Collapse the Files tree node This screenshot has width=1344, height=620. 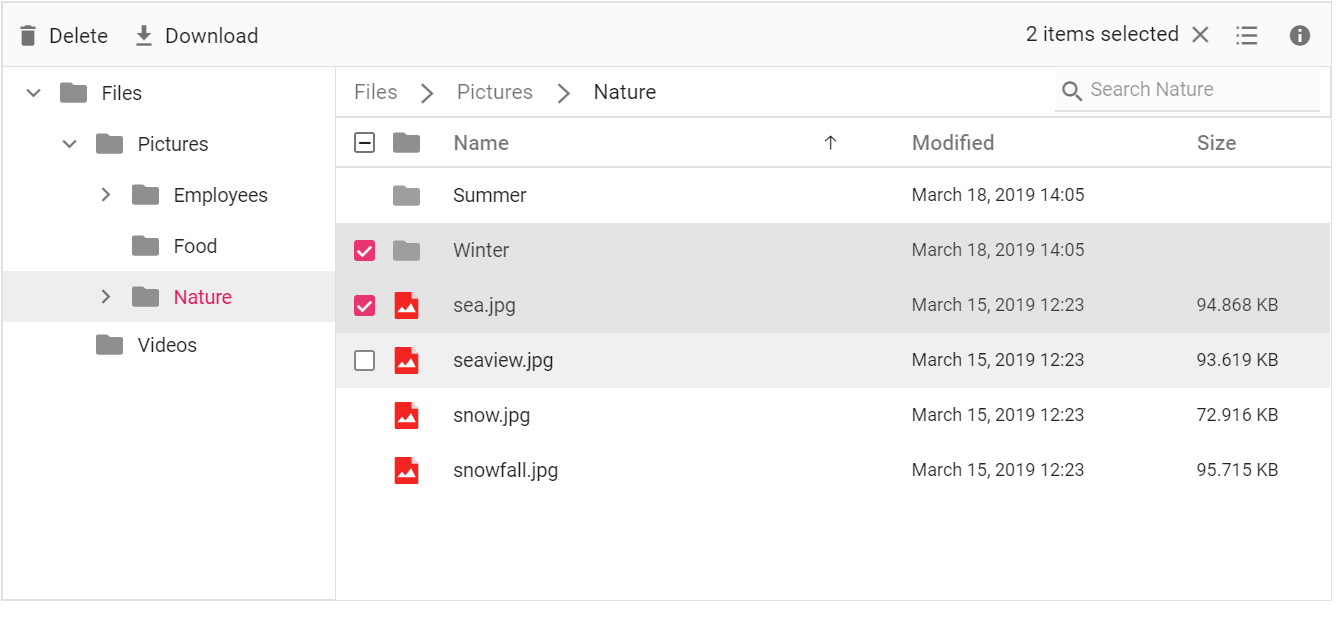[33, 93]
